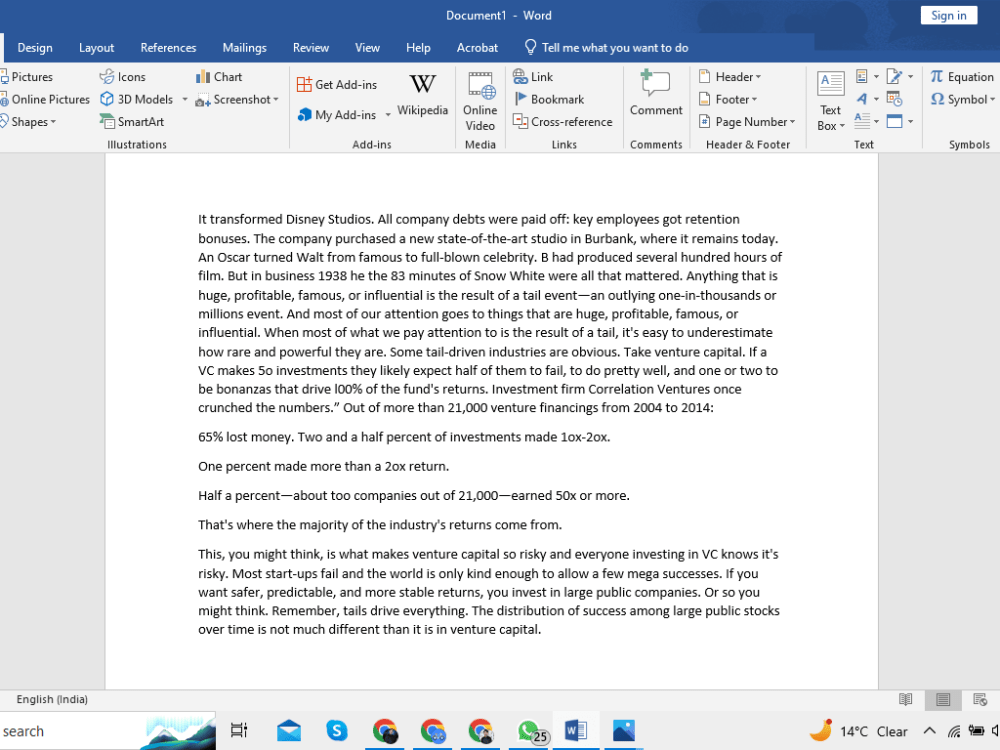This screenshot has height=750, width=1000.
Task: Add a Drop Cap
Action: [x=867, y=121]
